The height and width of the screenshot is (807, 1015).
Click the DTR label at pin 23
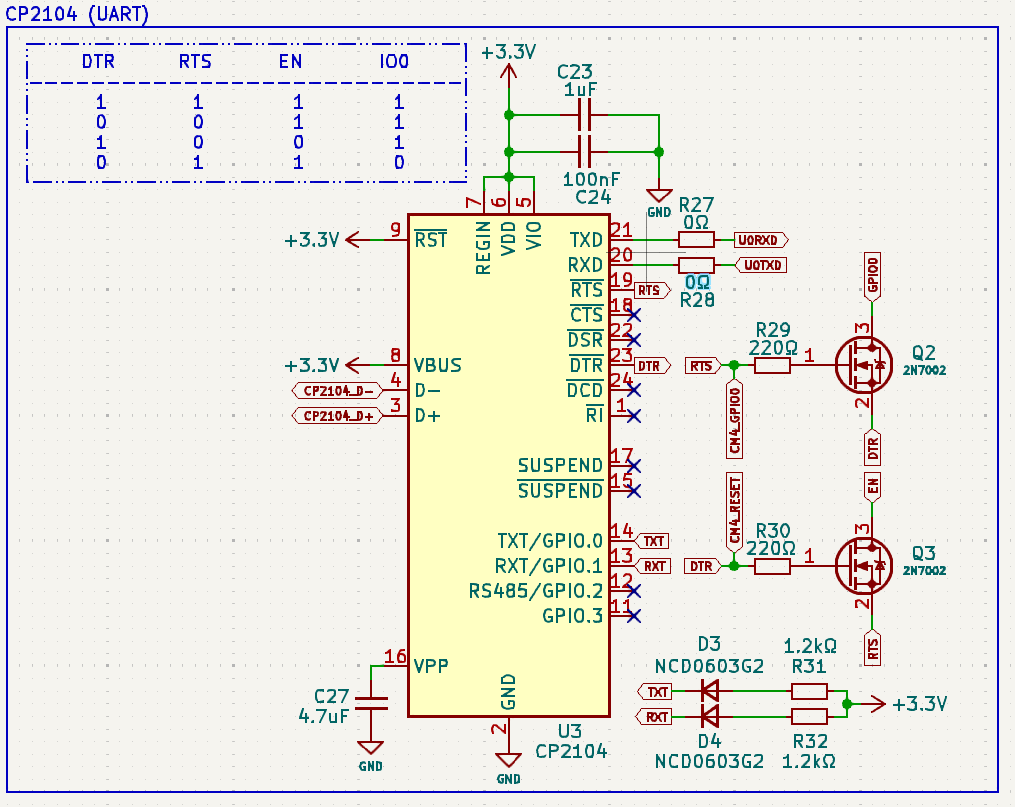[x=651, y=366]
